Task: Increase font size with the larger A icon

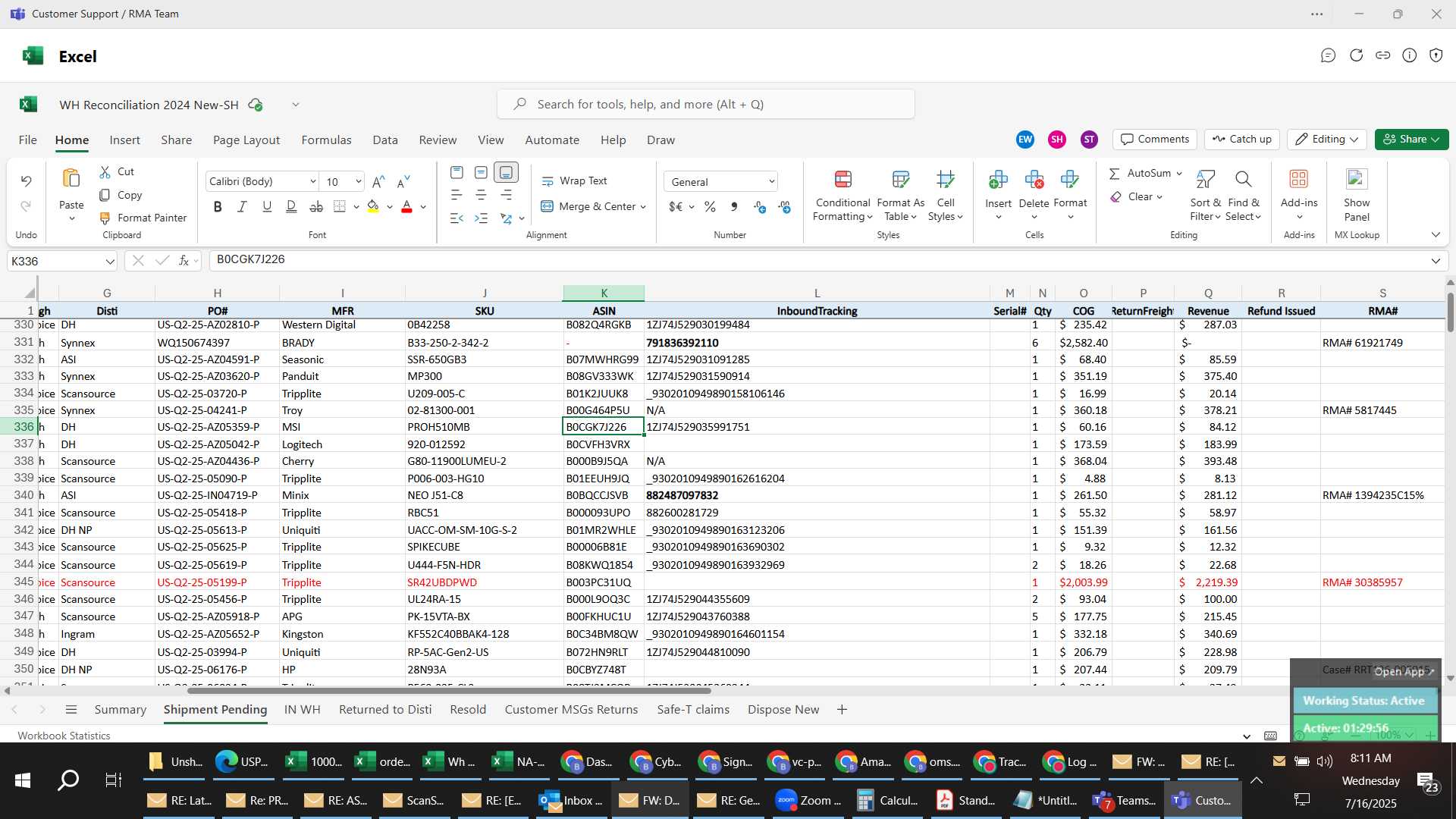Action: [378, 181]
